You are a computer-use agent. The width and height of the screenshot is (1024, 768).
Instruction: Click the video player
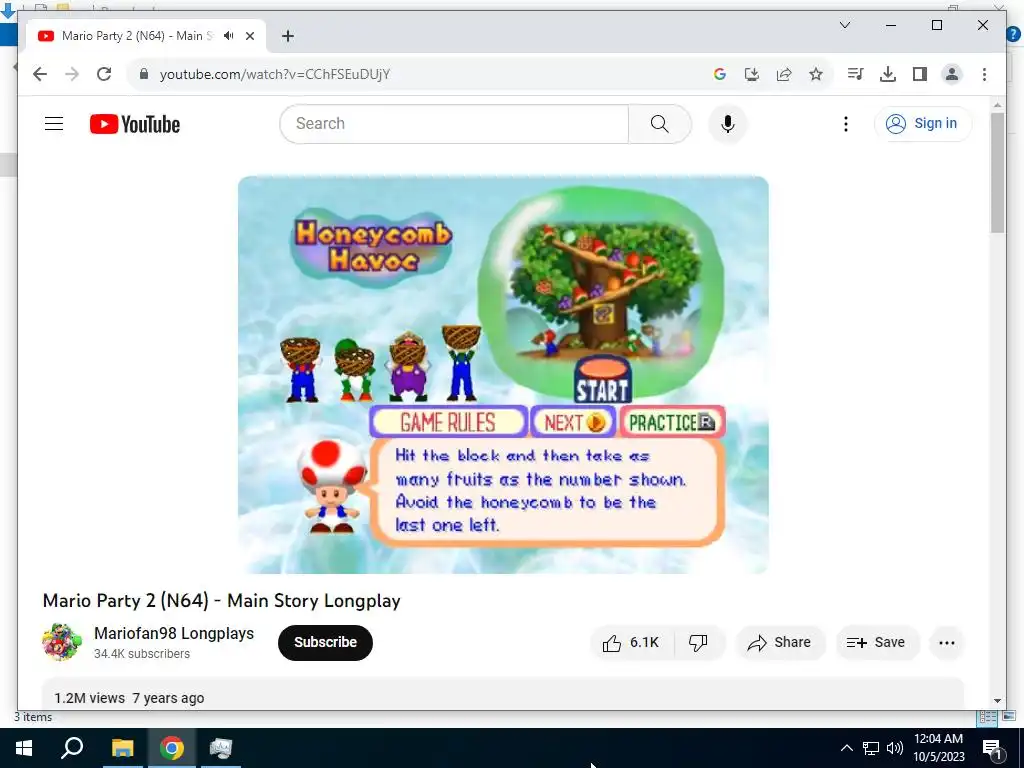[503, 374]
